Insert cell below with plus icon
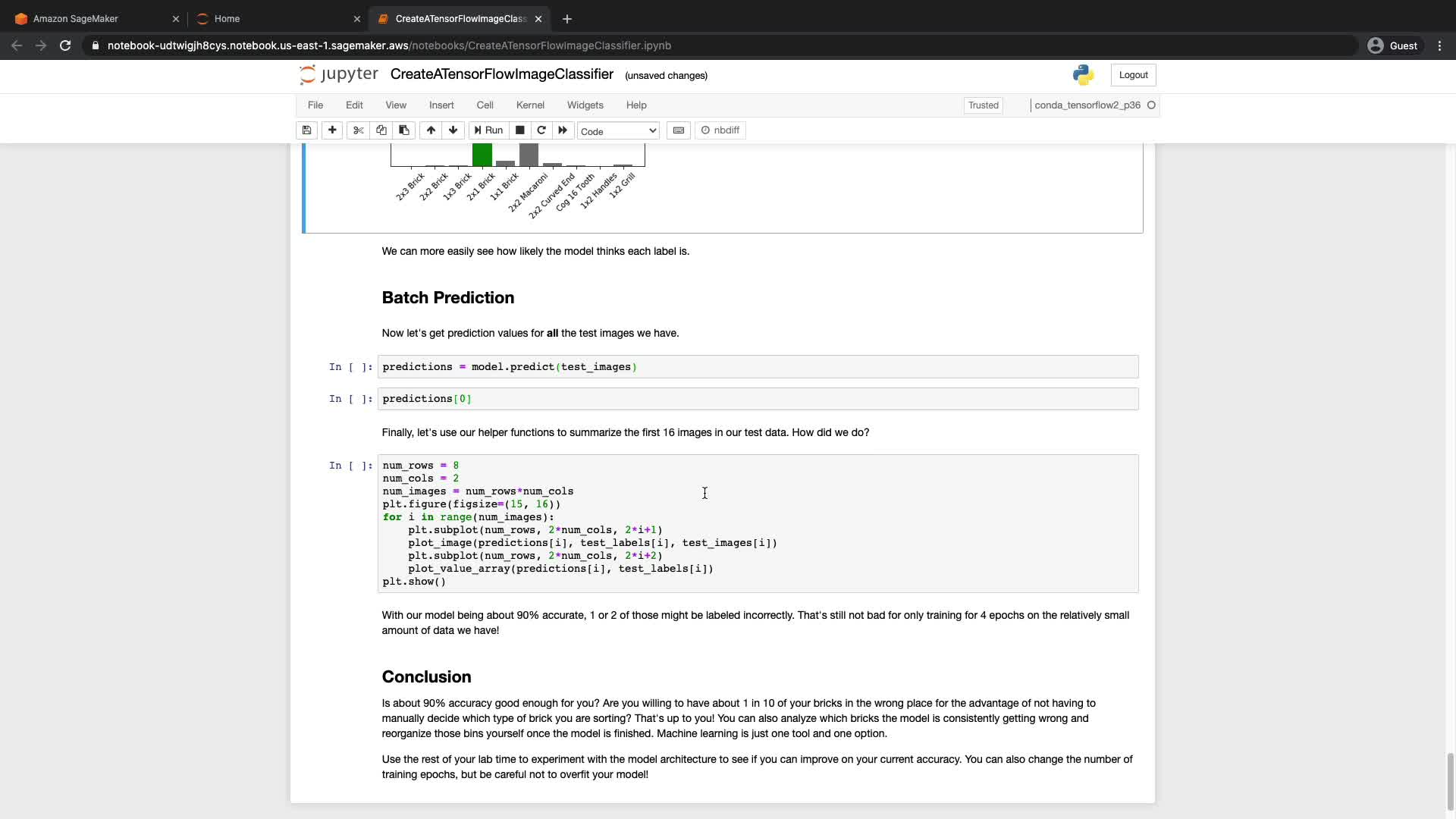This screenshot has width=1456, height=819. click(x=332, y=130)
